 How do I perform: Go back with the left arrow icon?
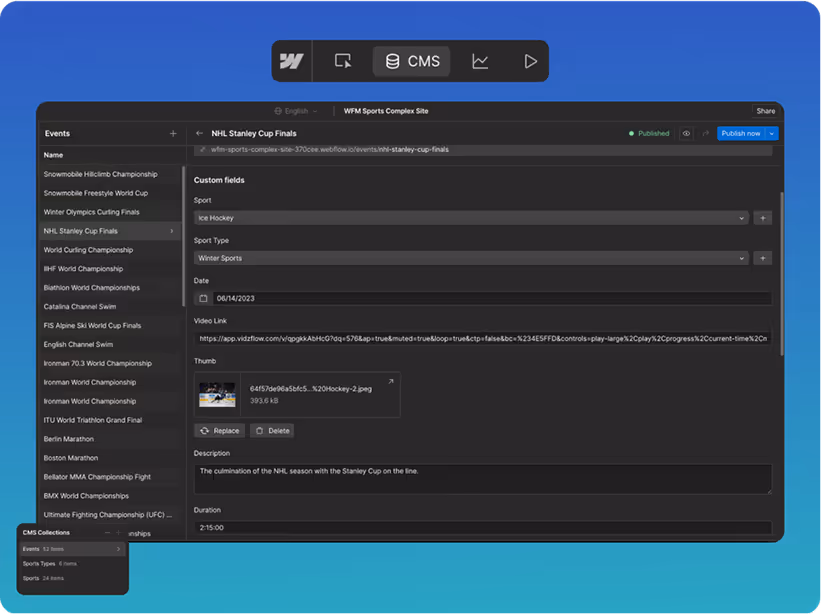199,133
